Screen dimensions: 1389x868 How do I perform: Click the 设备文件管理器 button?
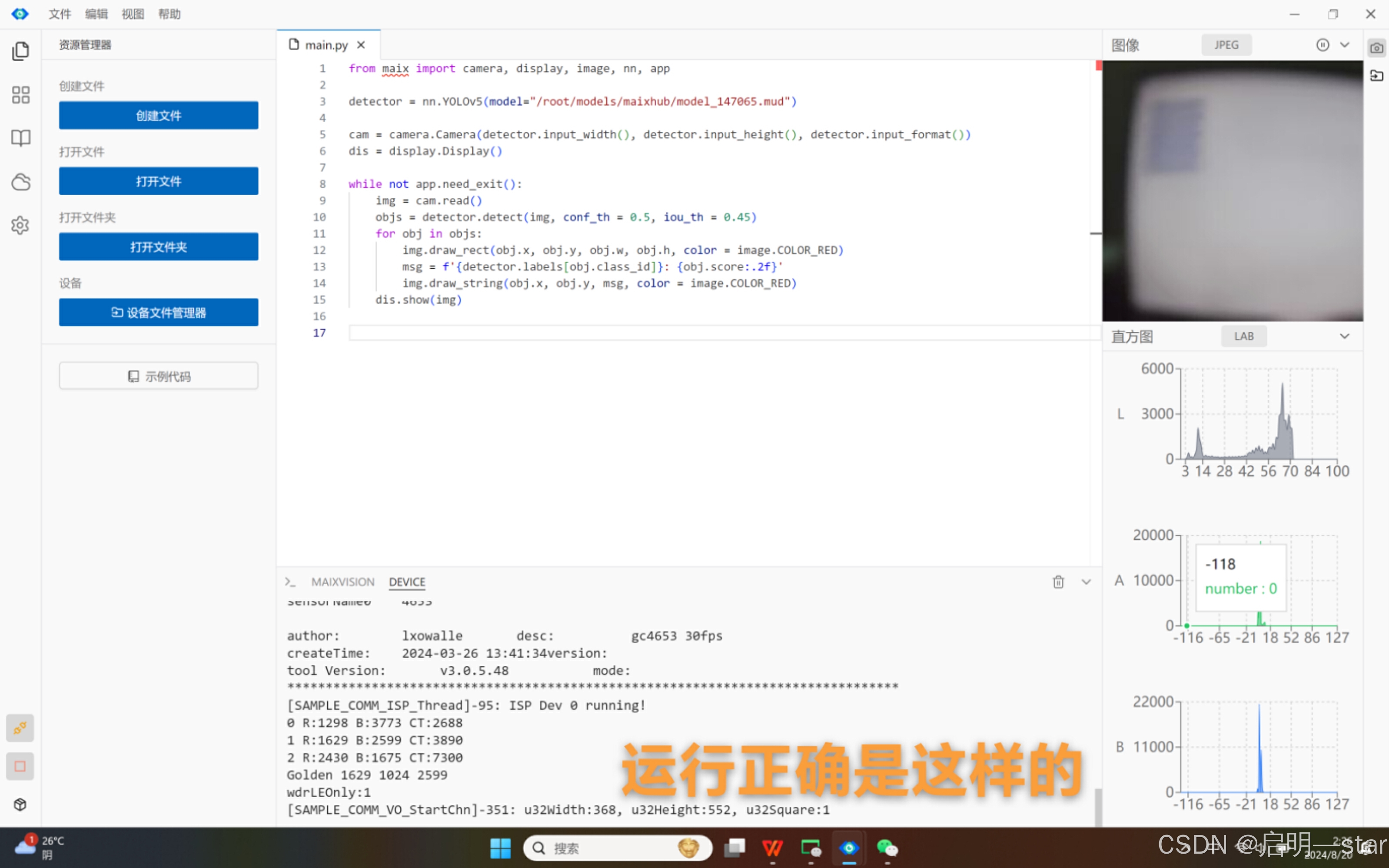(x=159, y=312)
